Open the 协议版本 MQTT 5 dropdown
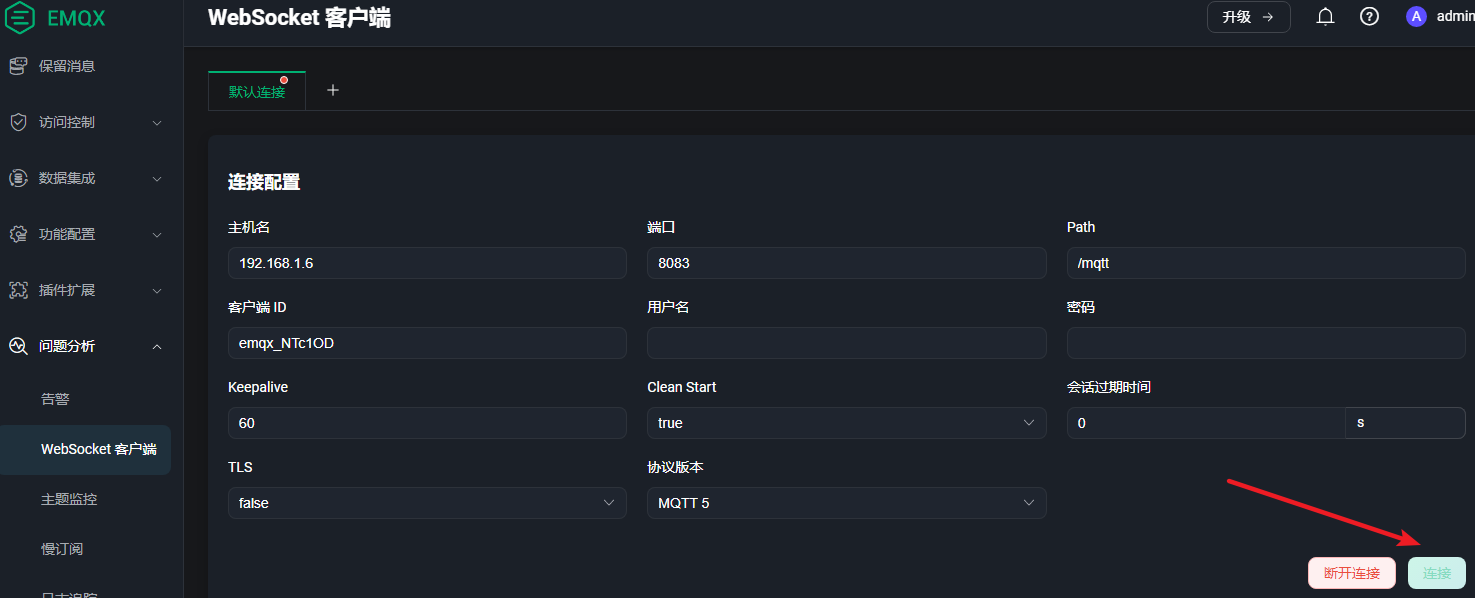Viewport: 1475px width, 598px height. [x=846, y=503]
